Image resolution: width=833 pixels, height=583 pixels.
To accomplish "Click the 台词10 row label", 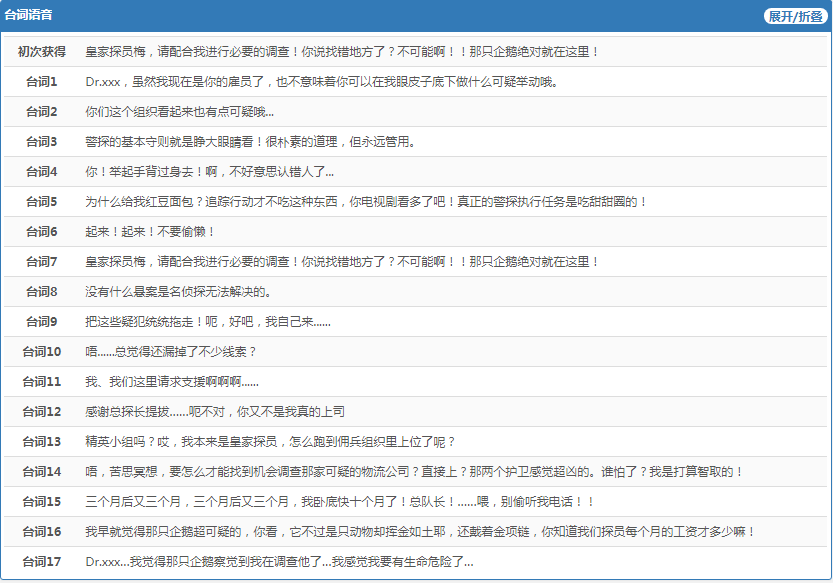I will click(42, 352).
